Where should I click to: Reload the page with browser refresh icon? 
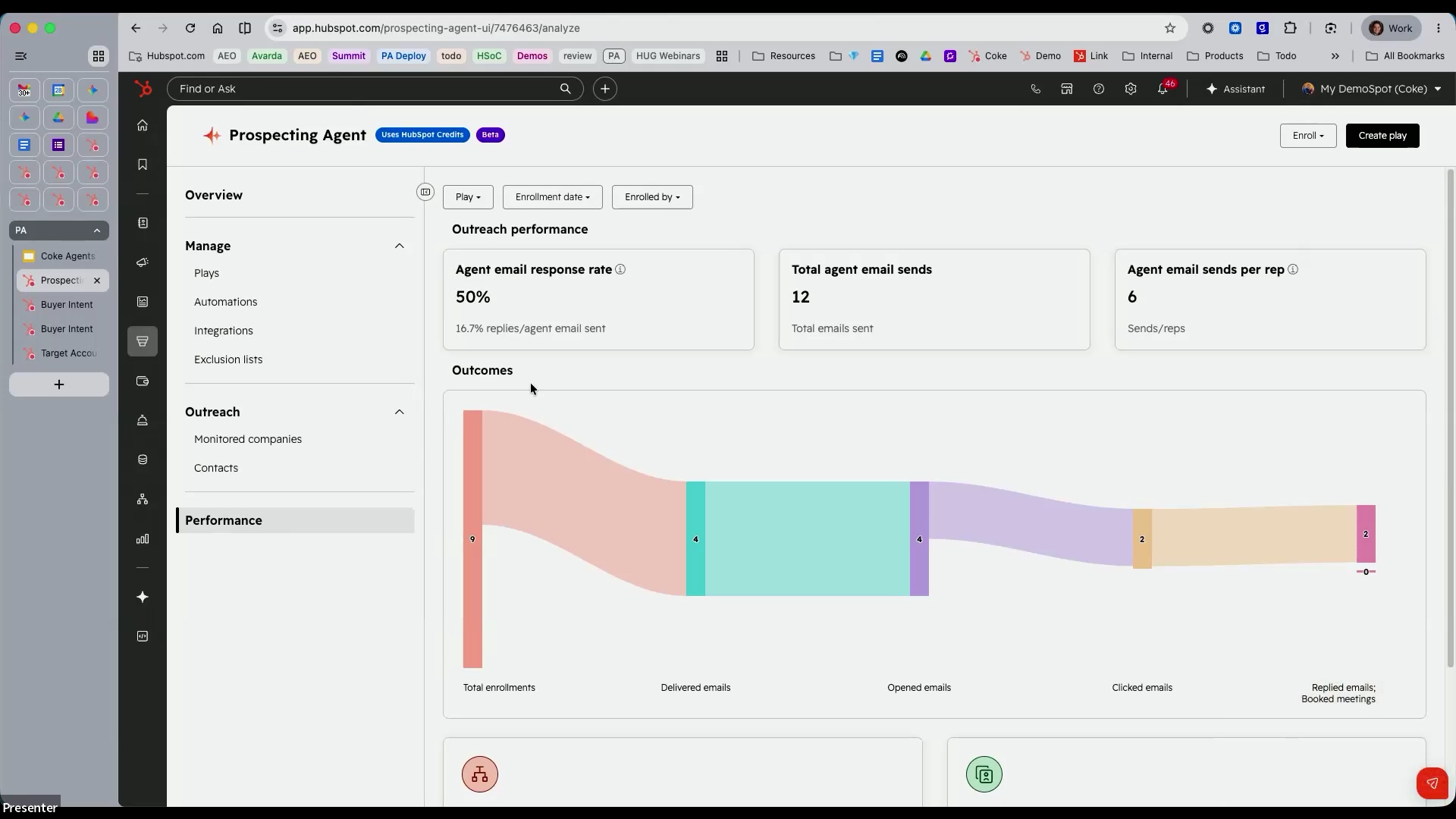pyautogui.click(x=190, y=28)
